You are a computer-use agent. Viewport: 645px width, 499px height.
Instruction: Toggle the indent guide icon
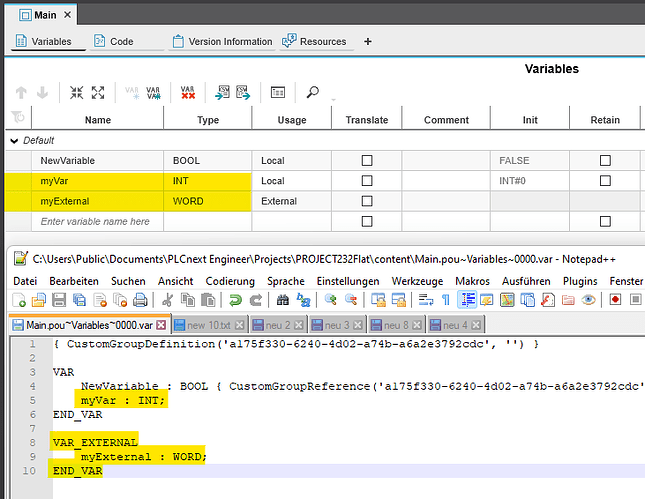tap(467, 299)
